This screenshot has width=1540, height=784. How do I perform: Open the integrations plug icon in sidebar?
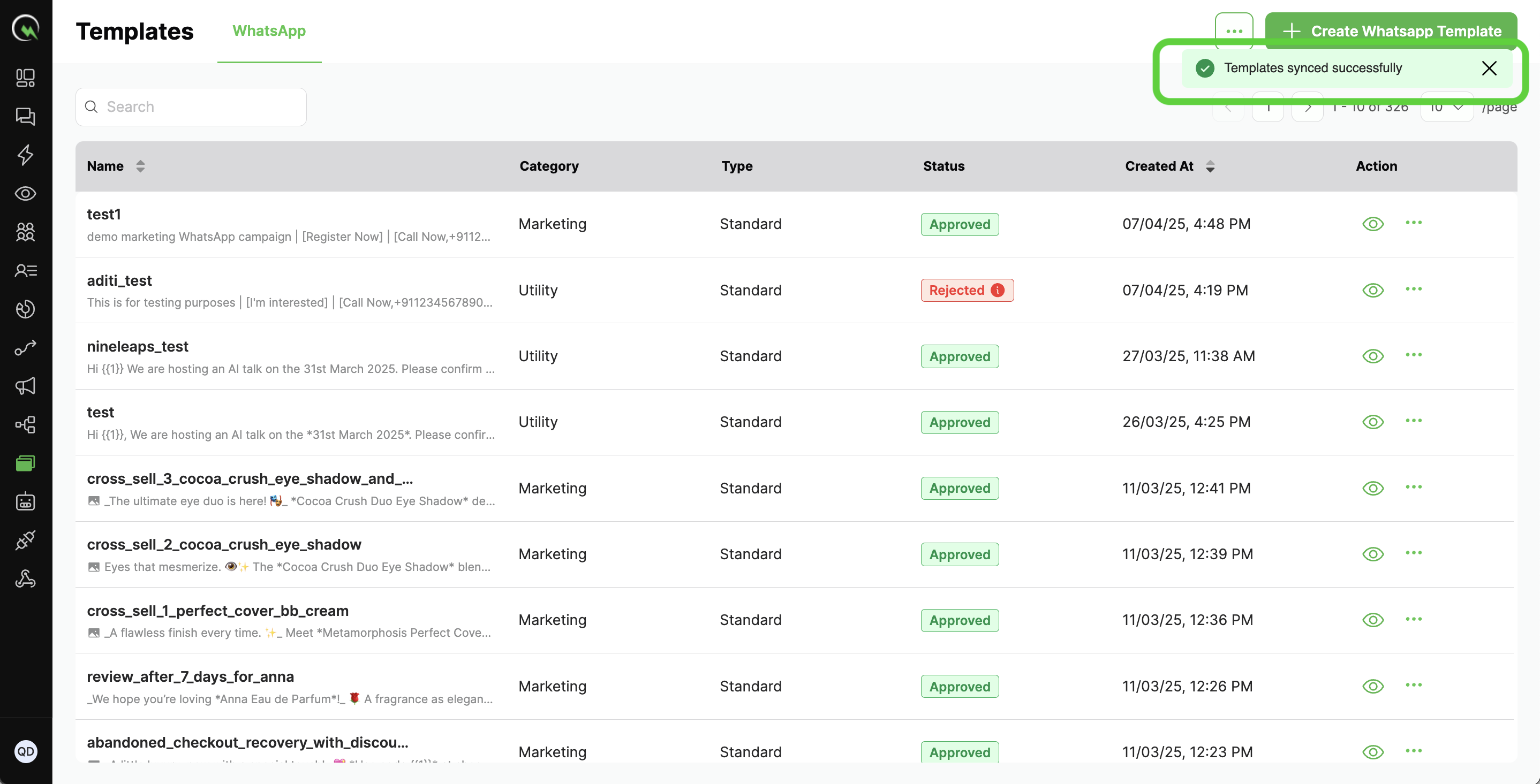(x=25, y=540)
